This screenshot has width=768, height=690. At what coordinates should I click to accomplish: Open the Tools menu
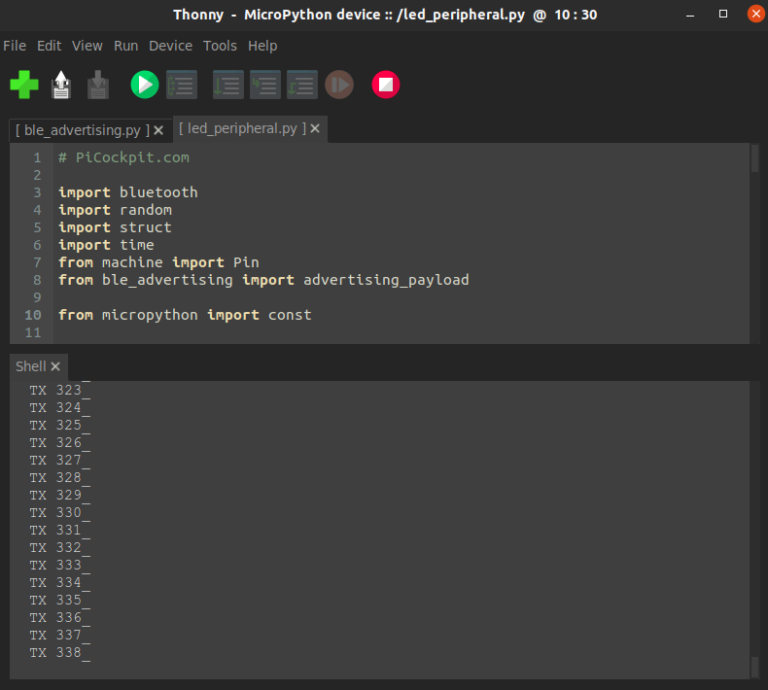pos(220,46)
